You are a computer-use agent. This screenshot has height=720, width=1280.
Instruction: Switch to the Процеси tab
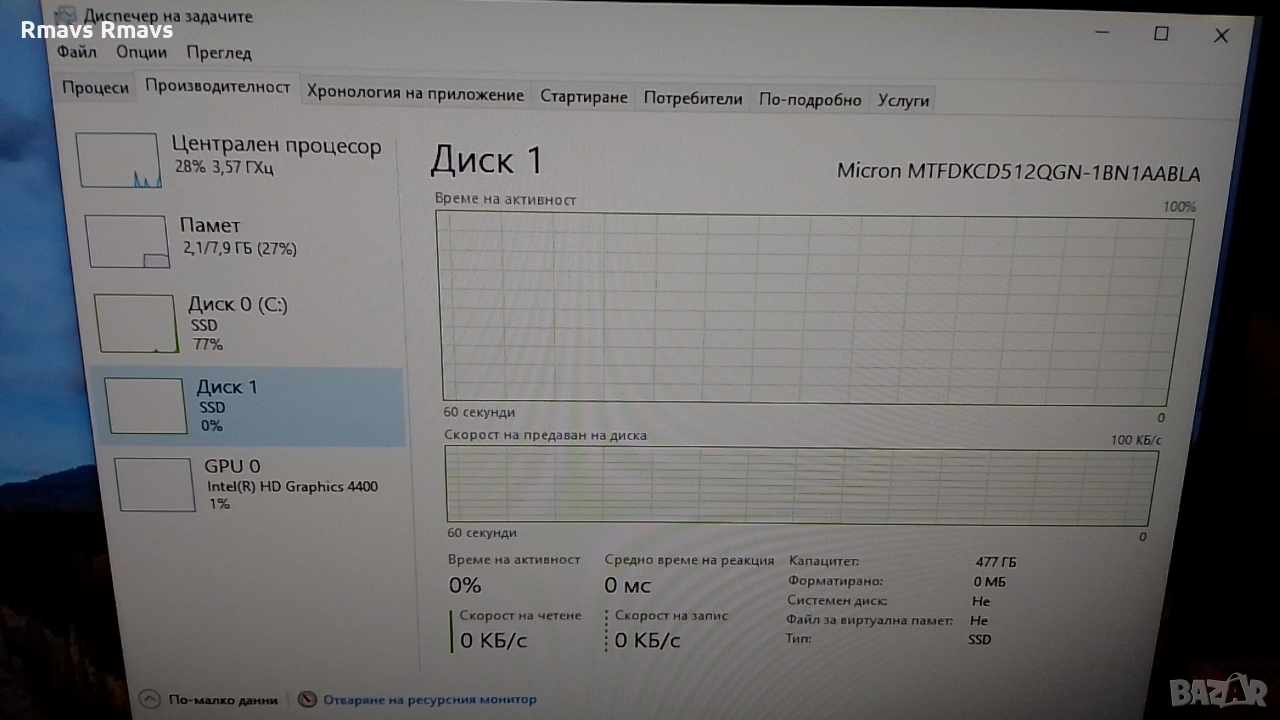[x=95, y=88]
